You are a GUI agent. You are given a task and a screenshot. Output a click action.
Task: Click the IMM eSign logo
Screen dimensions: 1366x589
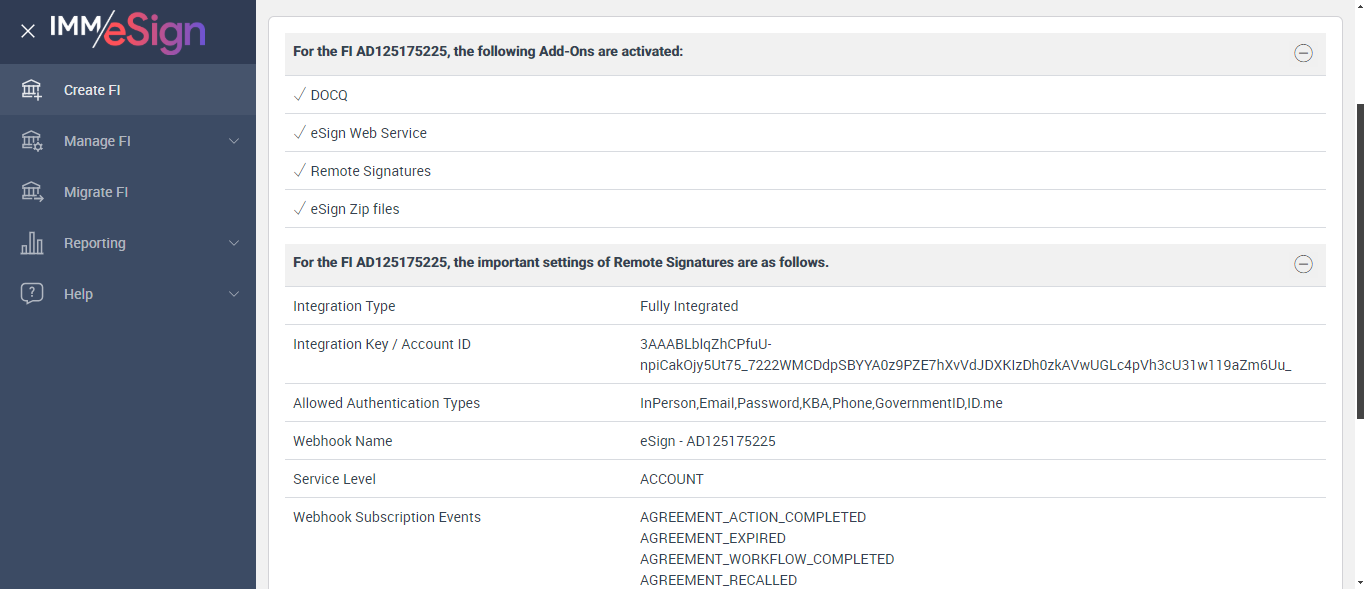128,30
